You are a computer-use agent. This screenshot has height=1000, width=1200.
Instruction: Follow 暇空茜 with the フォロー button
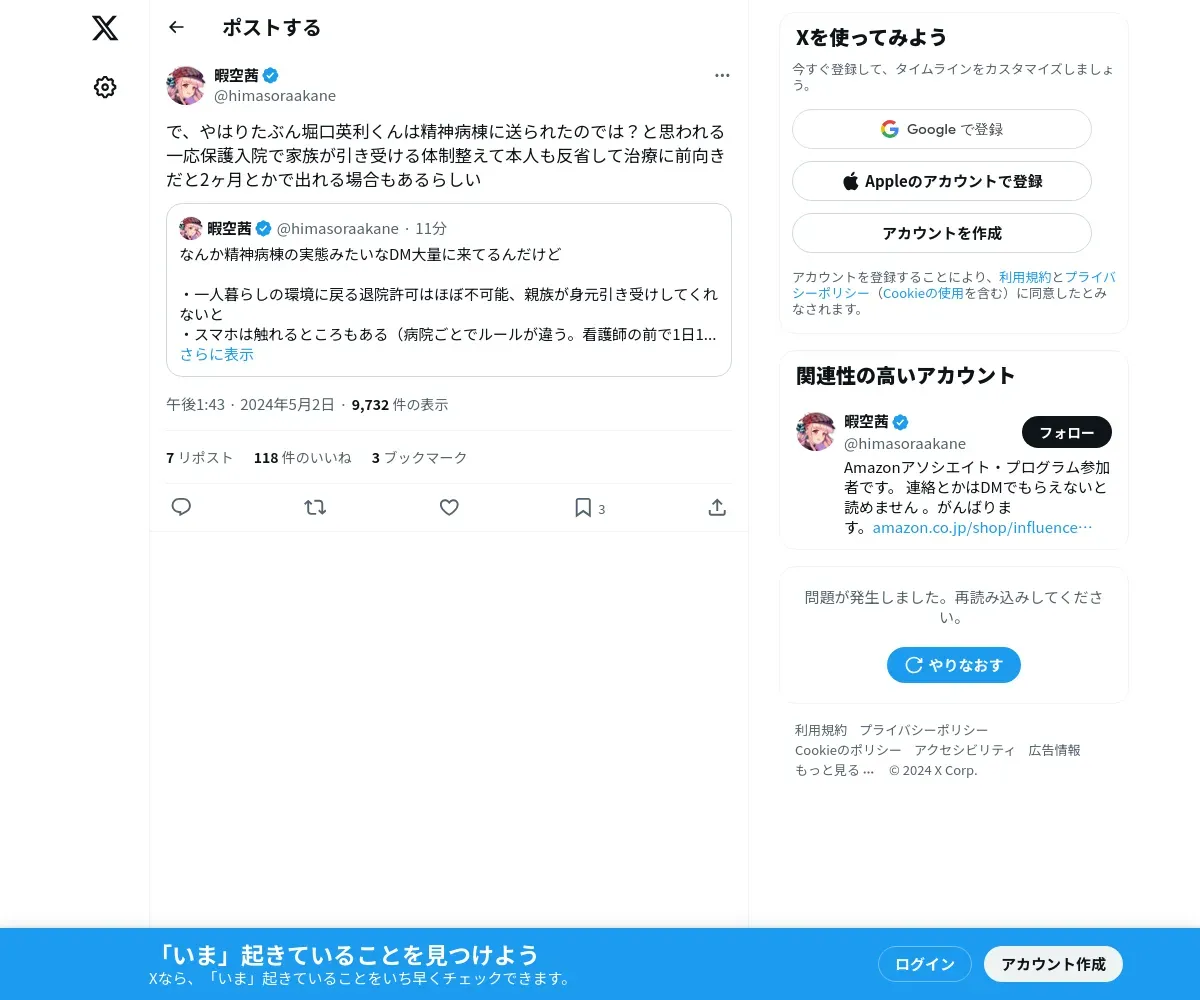[x=1067, y=432]
